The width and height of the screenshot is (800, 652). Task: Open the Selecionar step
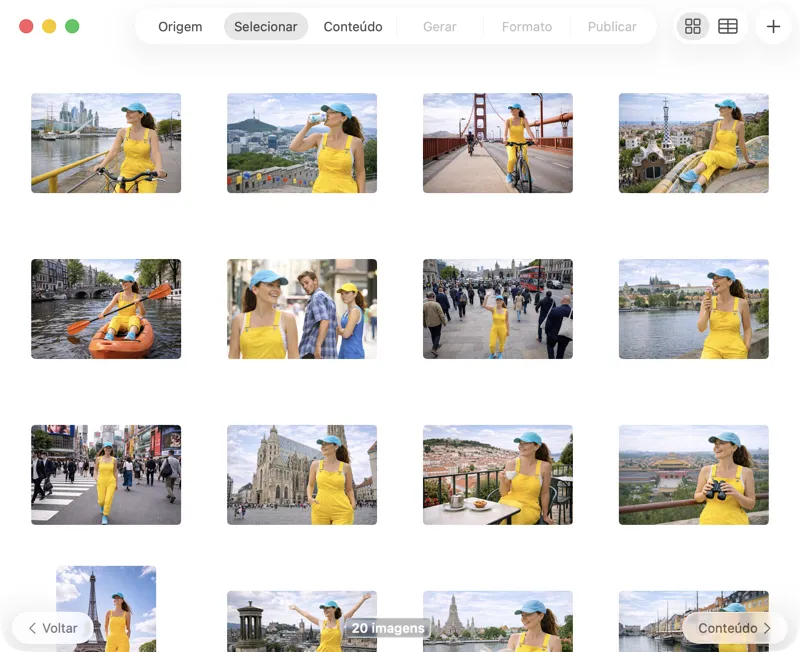pos(266,27)
